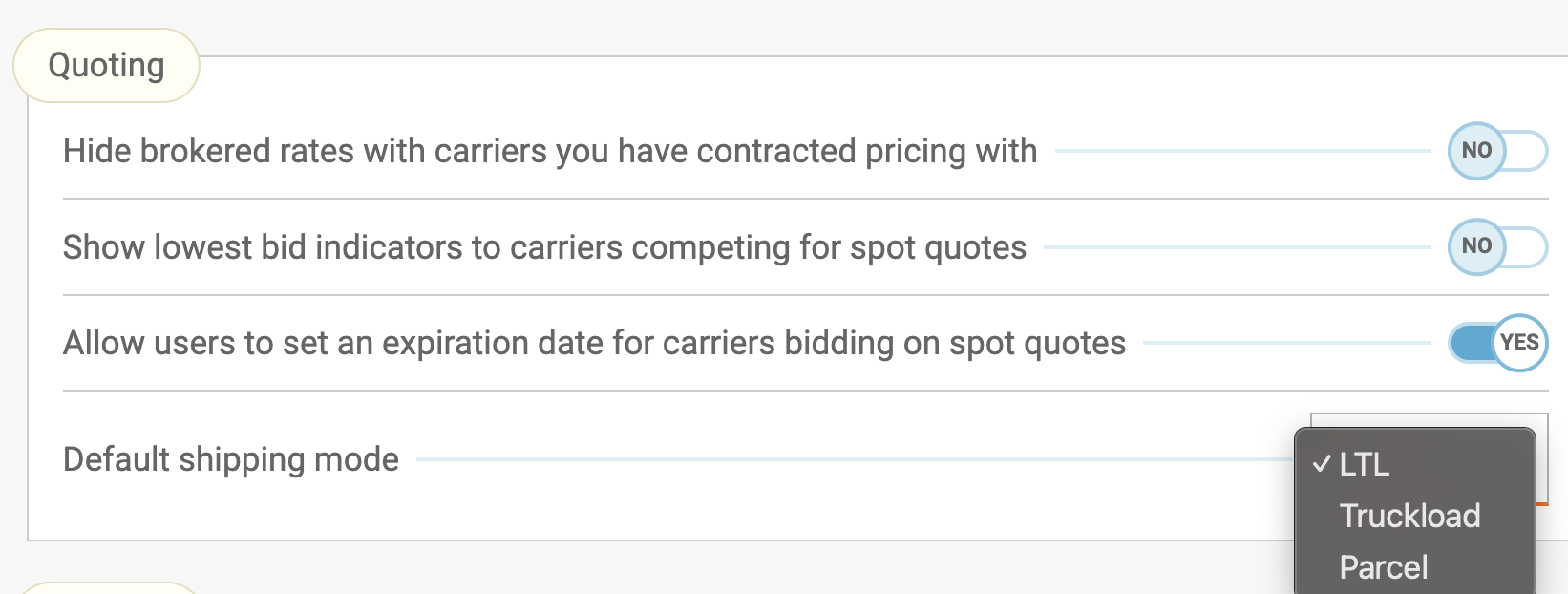1568x594 pixels.
Task: Click the checkmark beside LTL
Action: click(1322, 464)
